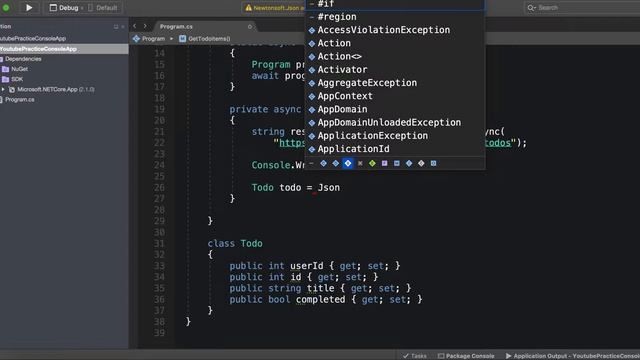The height and width of the screenshot is (360, 640).
Task: Open Program.cs in the solution tree
Action: (x=20, y=100)
